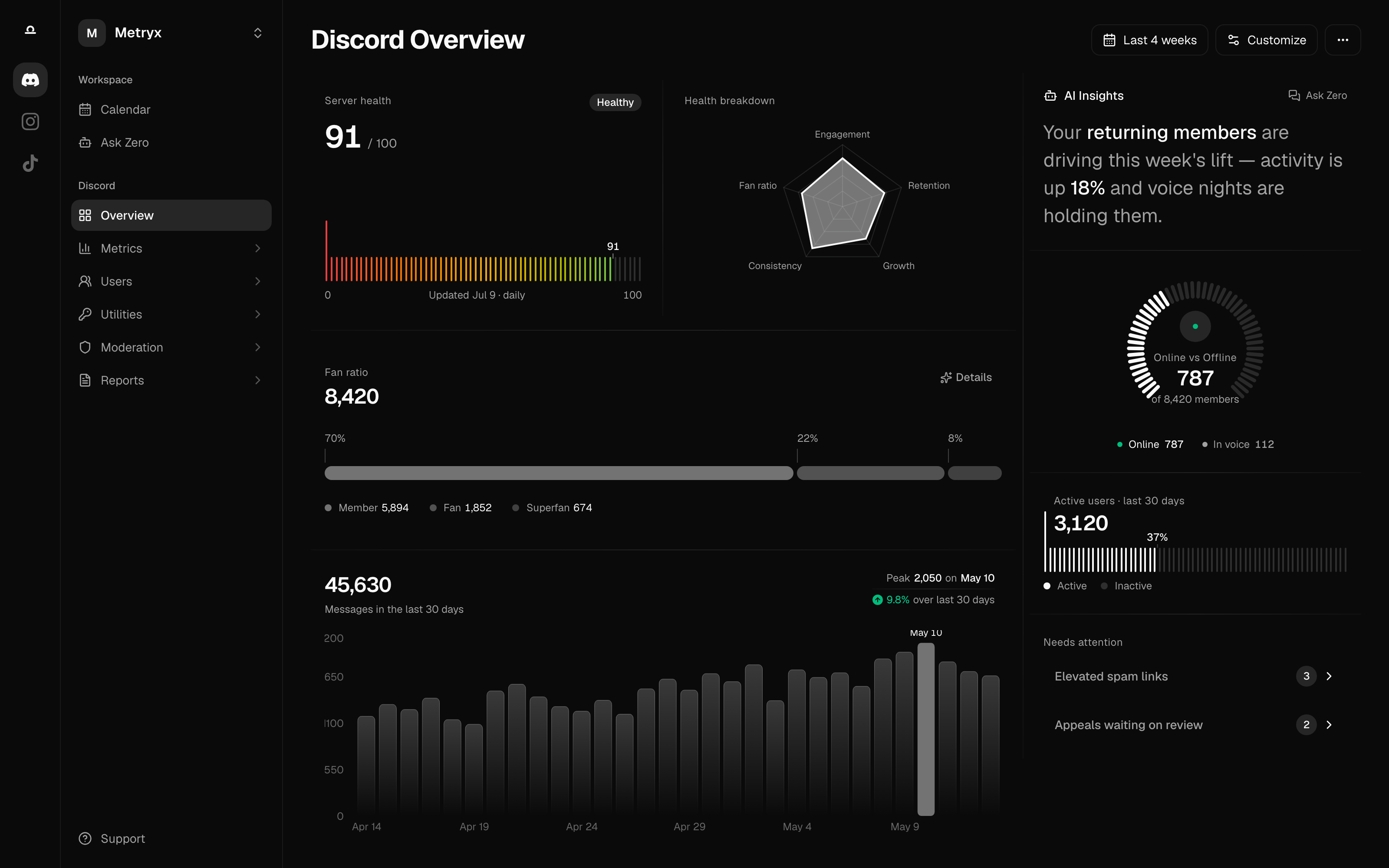Expand the Reports chevron

click(258, 381)
